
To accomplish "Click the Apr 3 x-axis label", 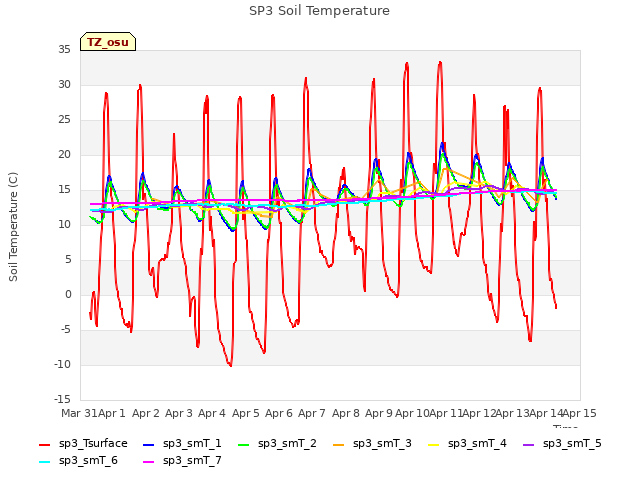I will point(179,413).
